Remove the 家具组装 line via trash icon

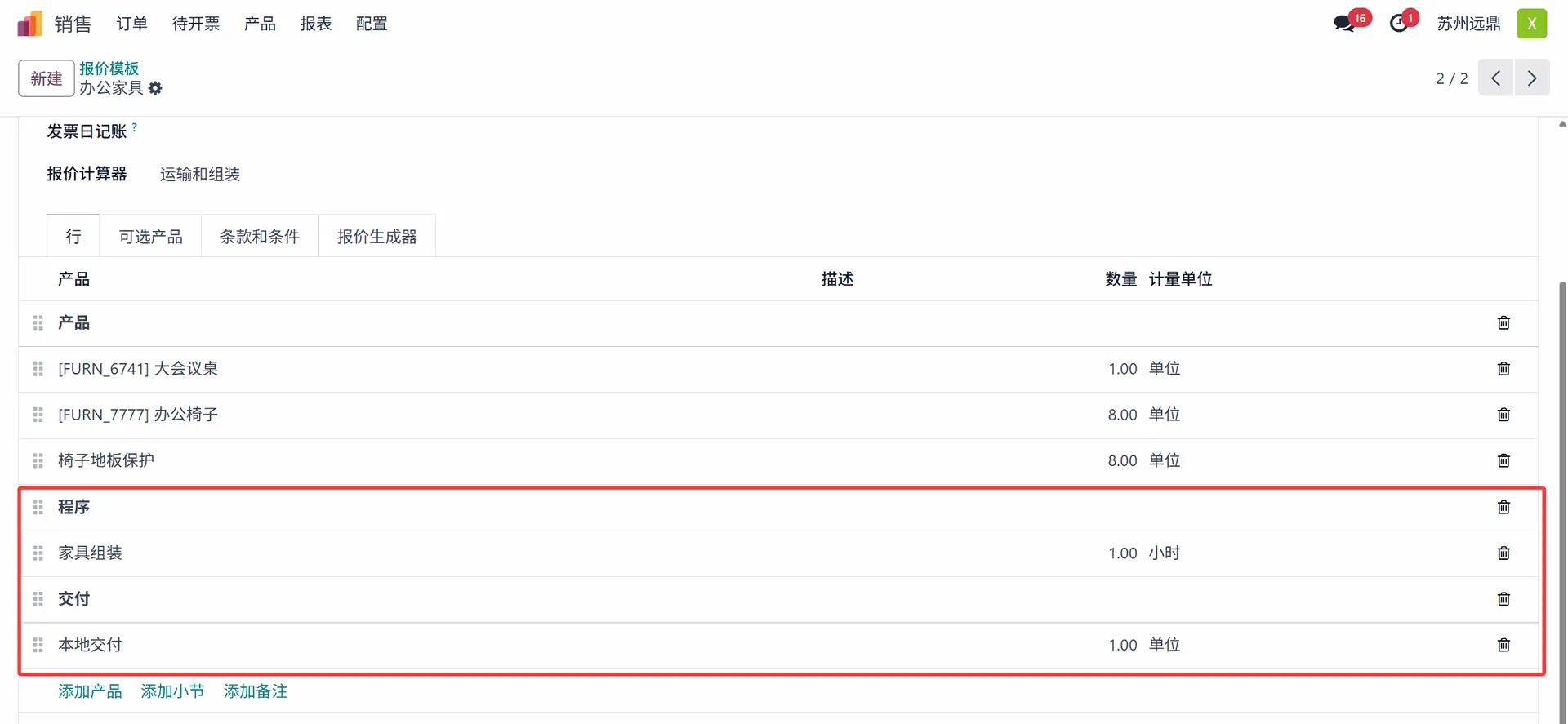[1503, 553]
